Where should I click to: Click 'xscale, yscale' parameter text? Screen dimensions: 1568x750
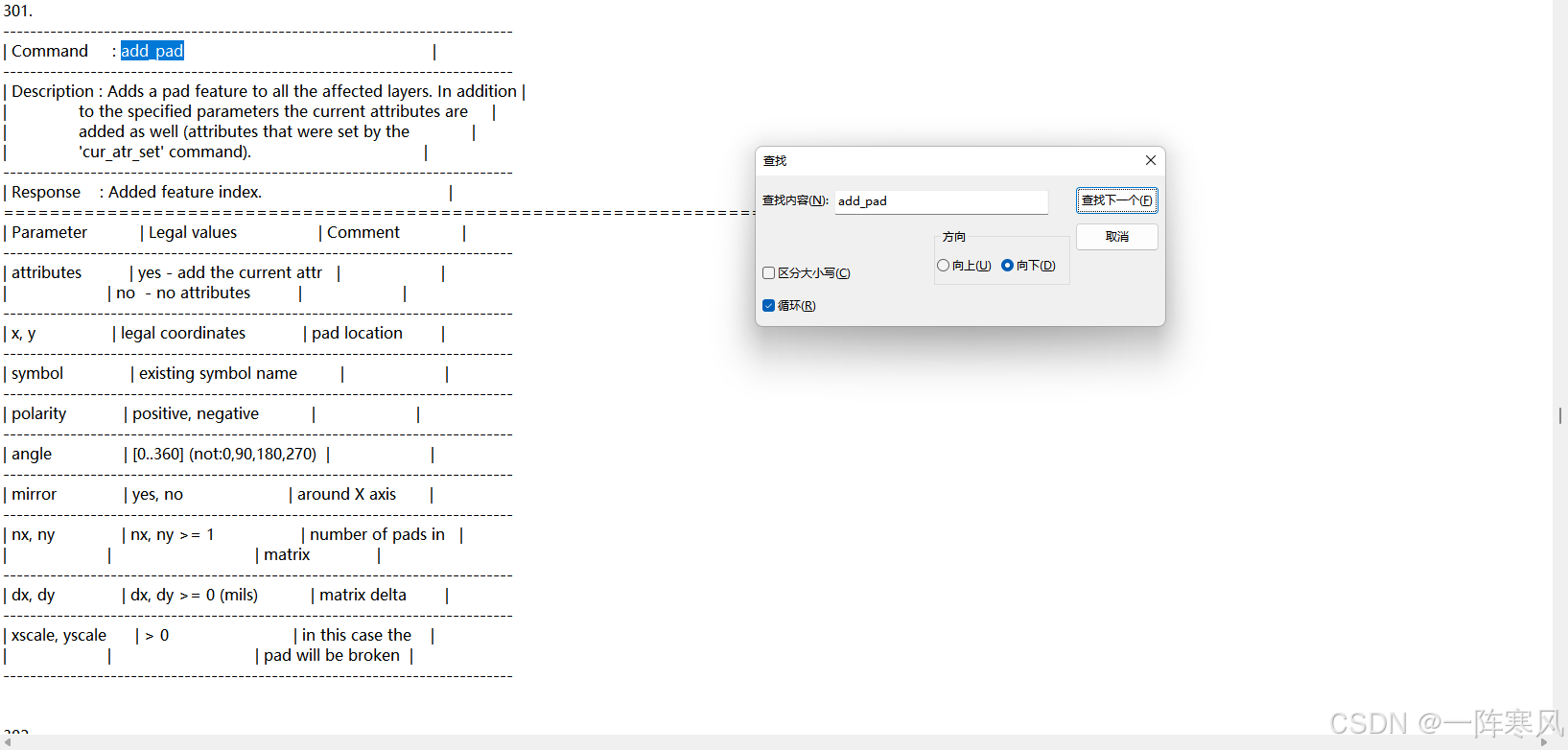pos(59,636)
